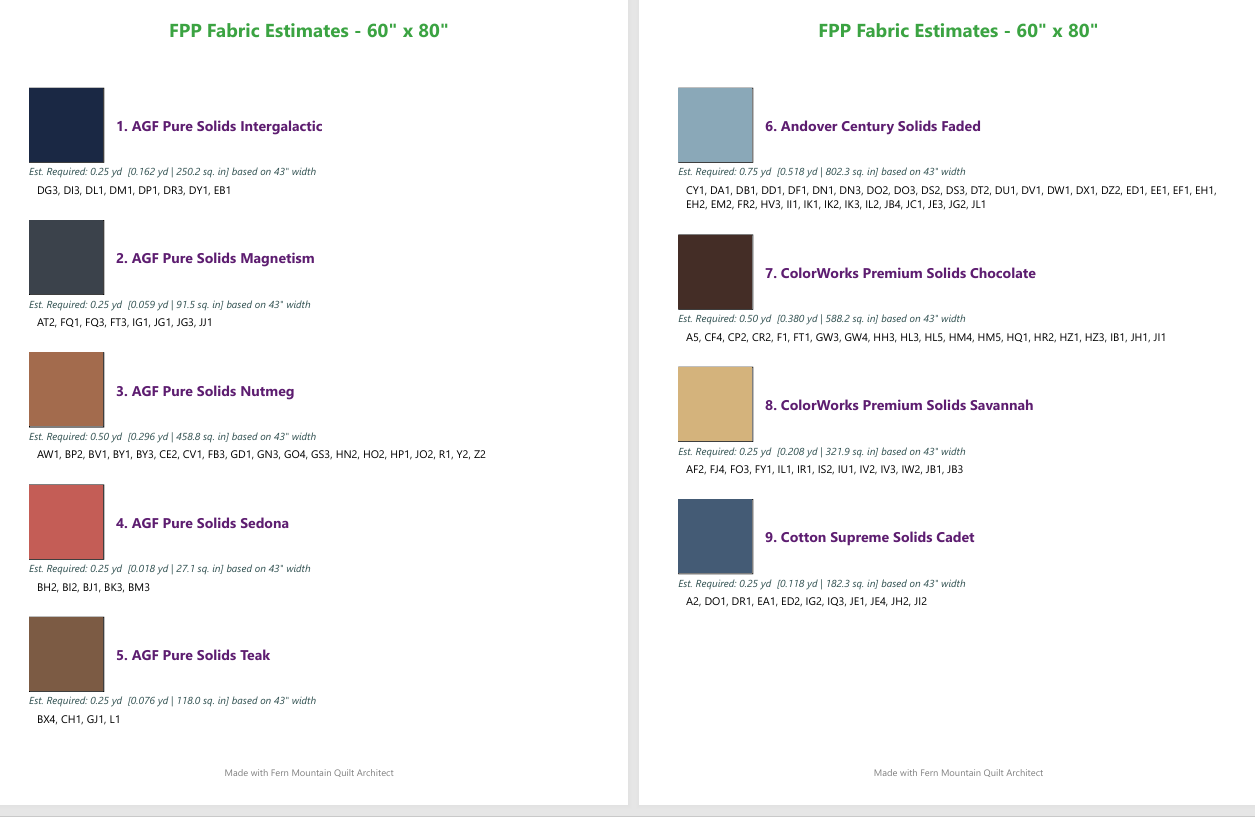Click piece list starting 'CY1, DA1, DB1, DD1'
Viewport: 1255px width, 817px height.
click(x=951, y=197)
